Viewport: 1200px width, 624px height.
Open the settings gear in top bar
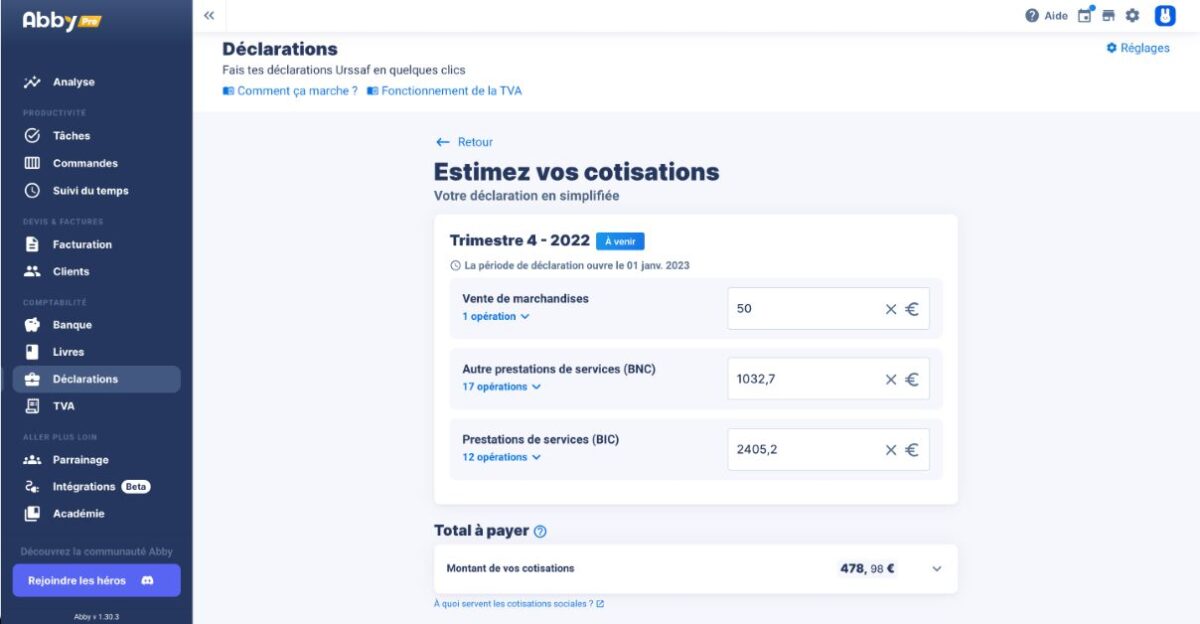(x=1132, y=16)
